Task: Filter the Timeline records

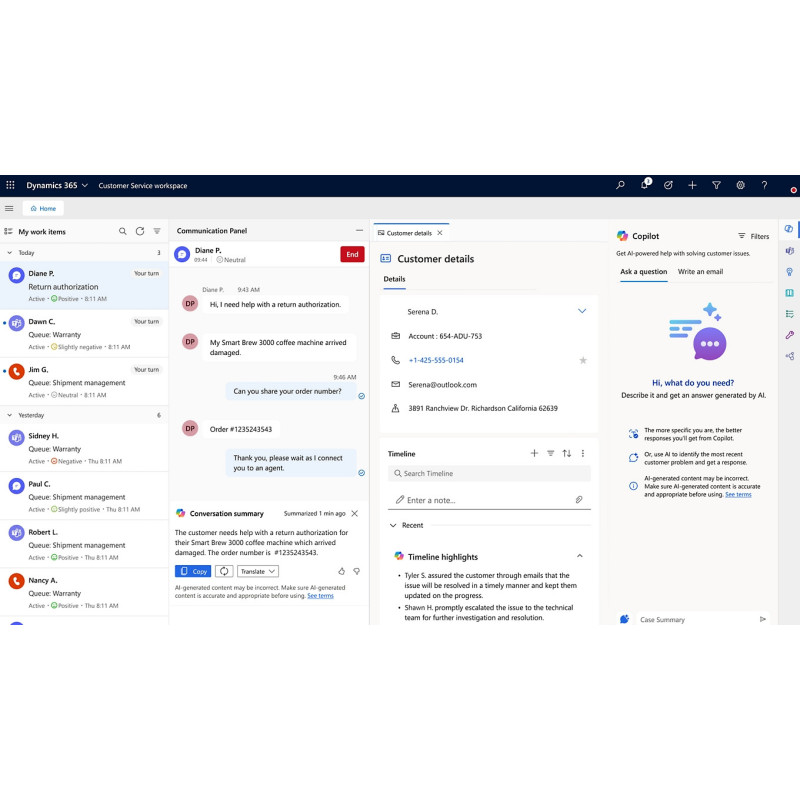Action: pos(551,453)
